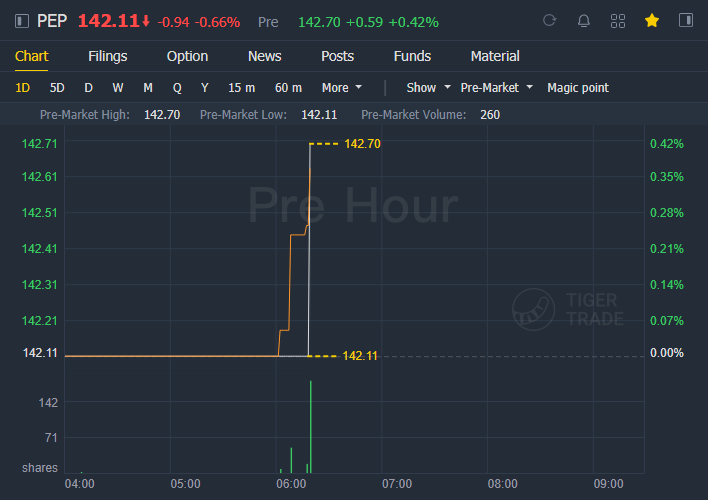Select the 15 m interval
The image size is (708, 500).
[x=242, y=88]
